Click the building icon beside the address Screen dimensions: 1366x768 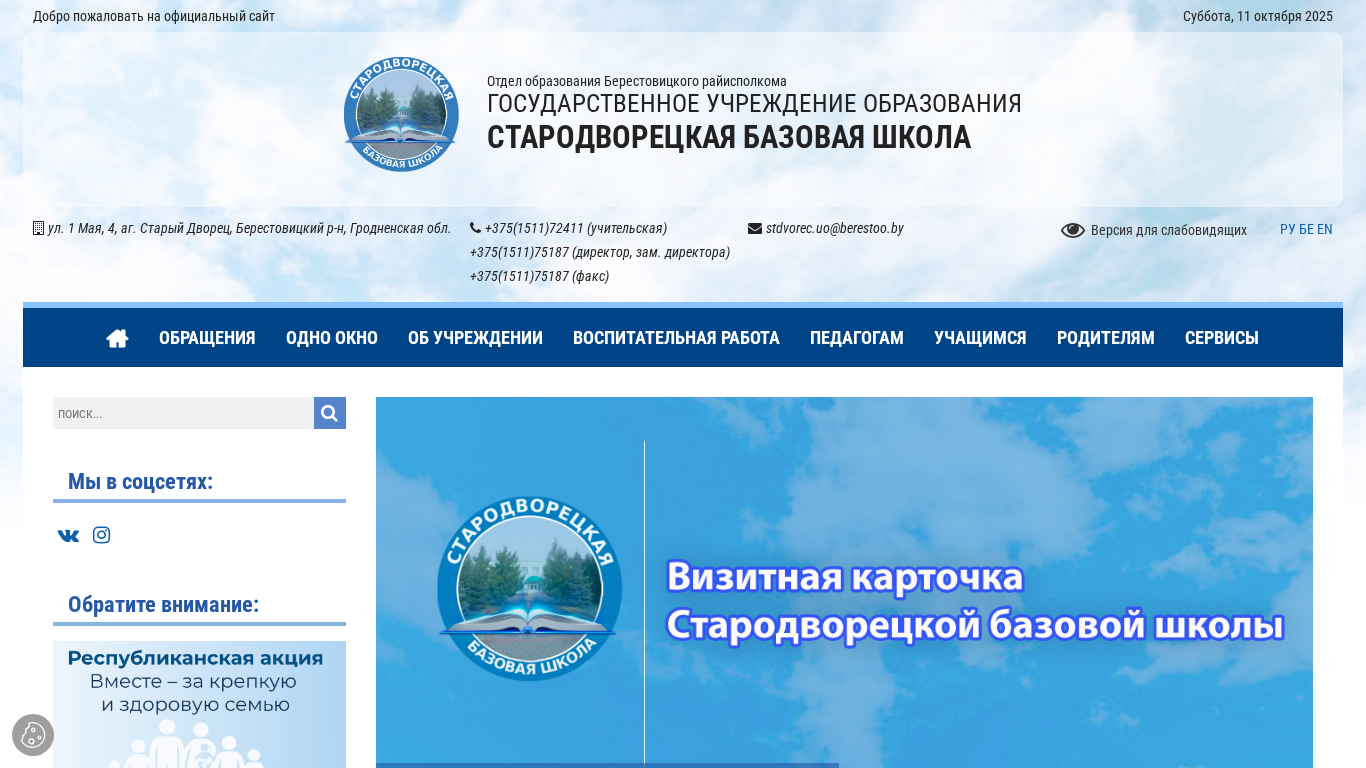tap(38, 228)
